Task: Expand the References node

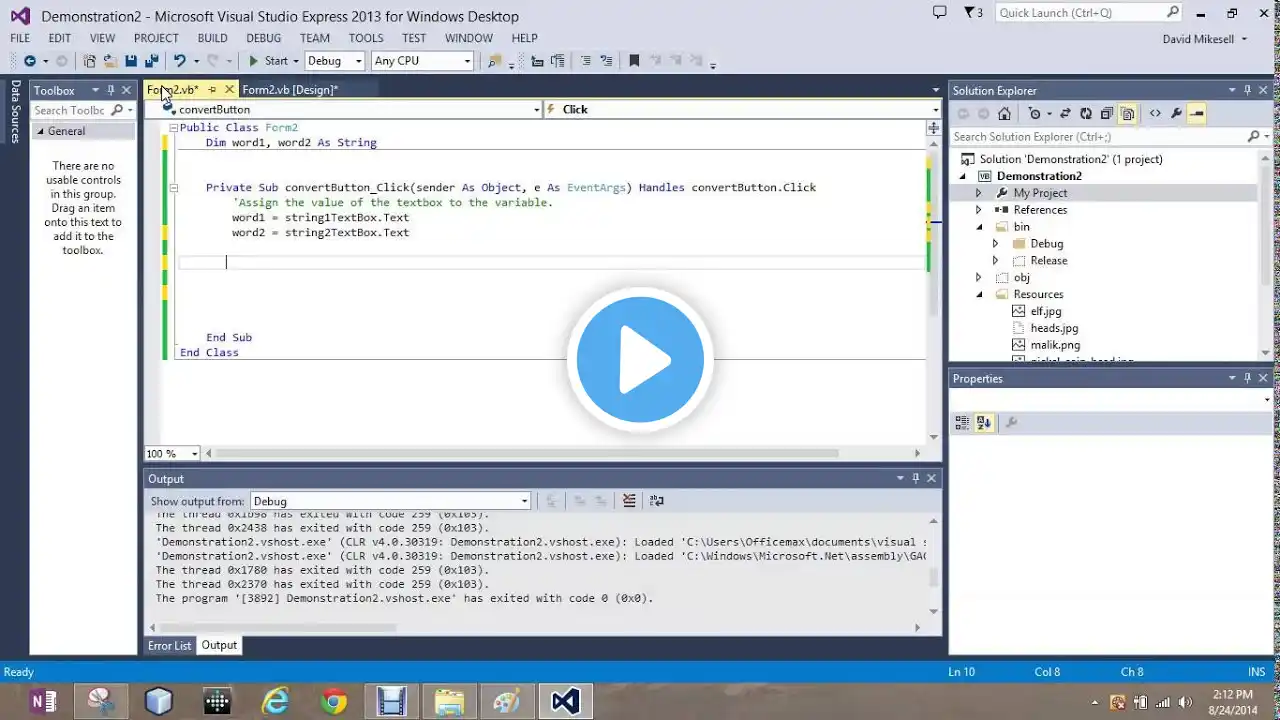Action: pyautogui.click(x=979, y=210)
